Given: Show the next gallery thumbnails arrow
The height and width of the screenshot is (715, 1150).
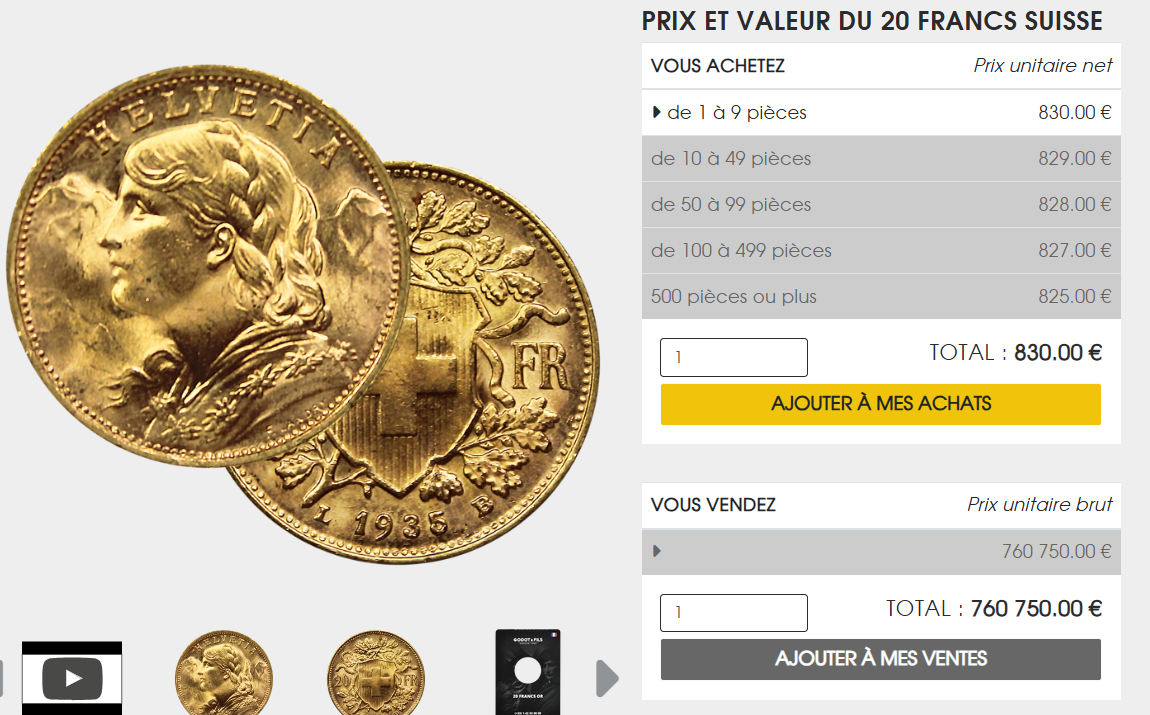Looking at the screenshot, I should 607,678.
